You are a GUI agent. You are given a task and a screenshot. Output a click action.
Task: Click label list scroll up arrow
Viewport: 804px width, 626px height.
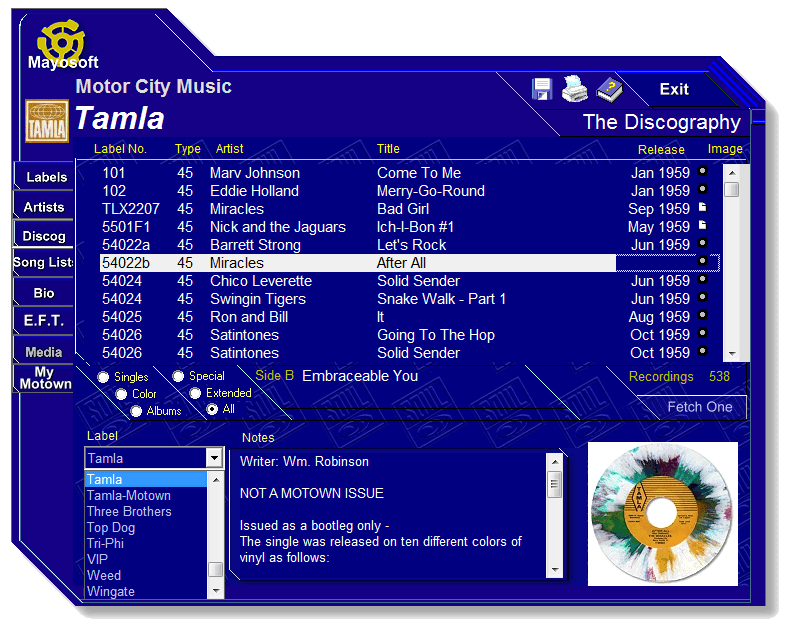coord(216,480)
